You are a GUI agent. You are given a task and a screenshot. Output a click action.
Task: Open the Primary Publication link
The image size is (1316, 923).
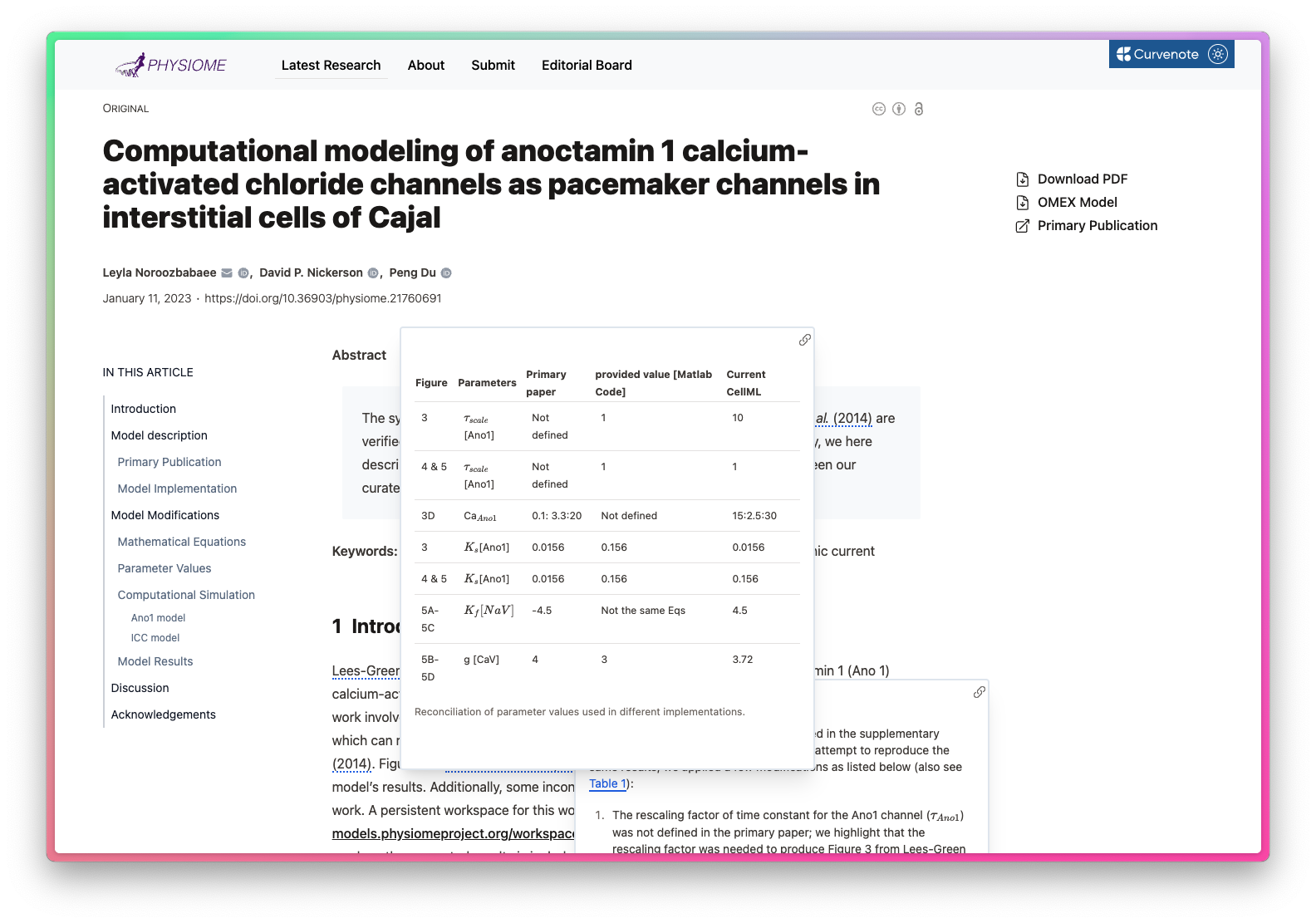coord(1097,225)
